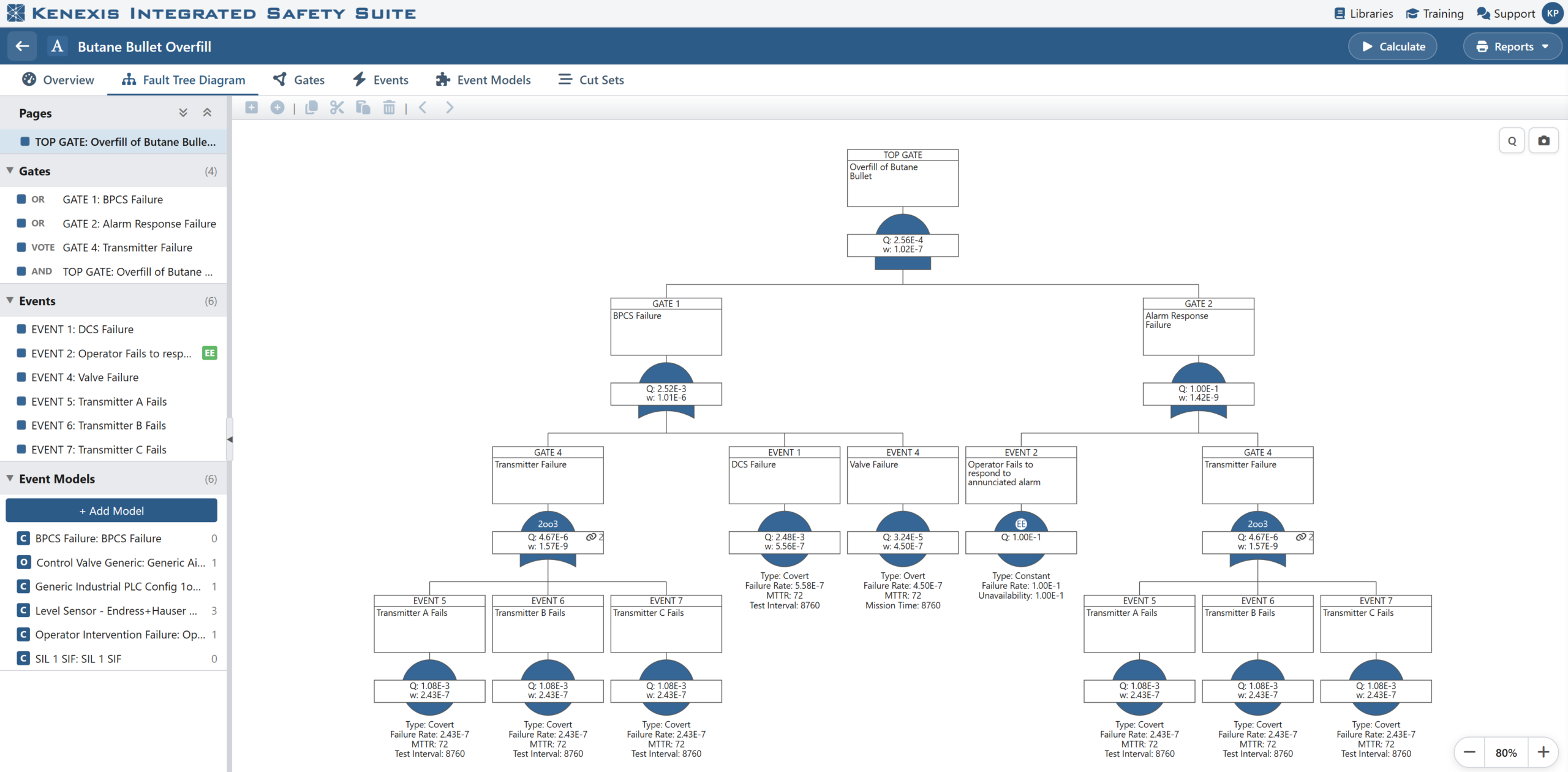Screen dimensions: 1568x772
Task: Open the Reports dropdown
Action: pyautogui.click(x=1512, y=47)
